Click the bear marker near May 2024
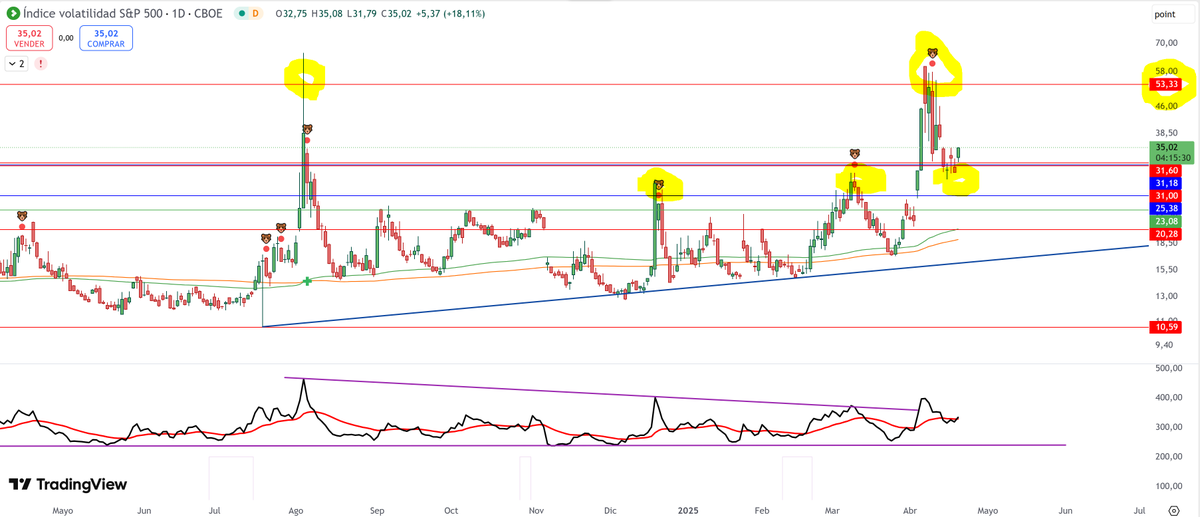1200x517 pixels. (x=21, y=215)
